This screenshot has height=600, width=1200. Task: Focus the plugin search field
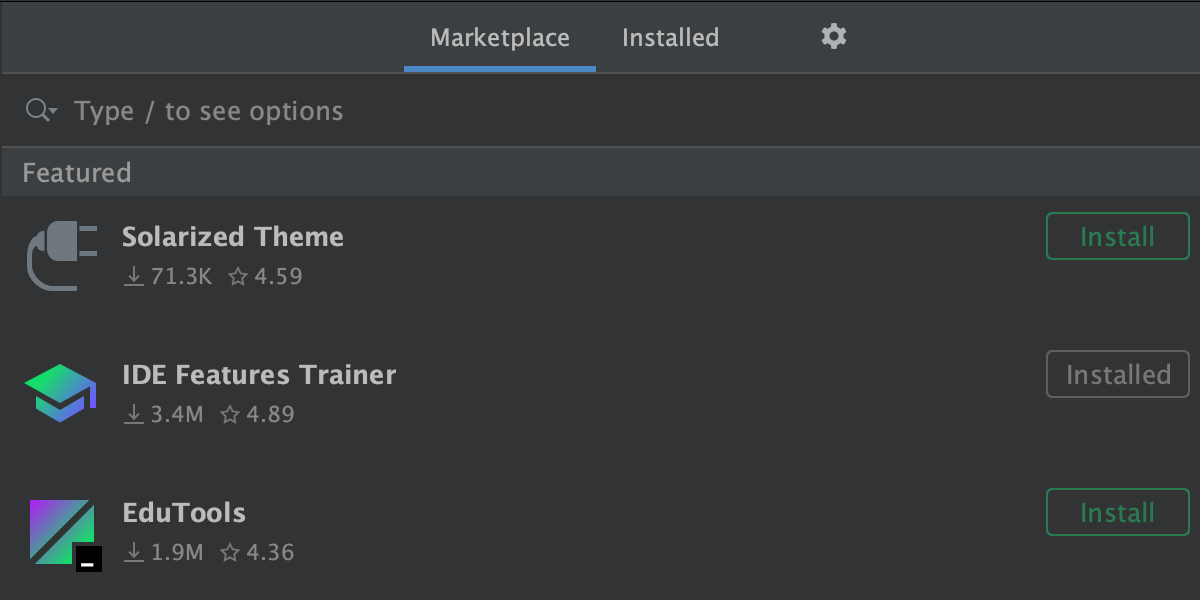coord(400,111)
